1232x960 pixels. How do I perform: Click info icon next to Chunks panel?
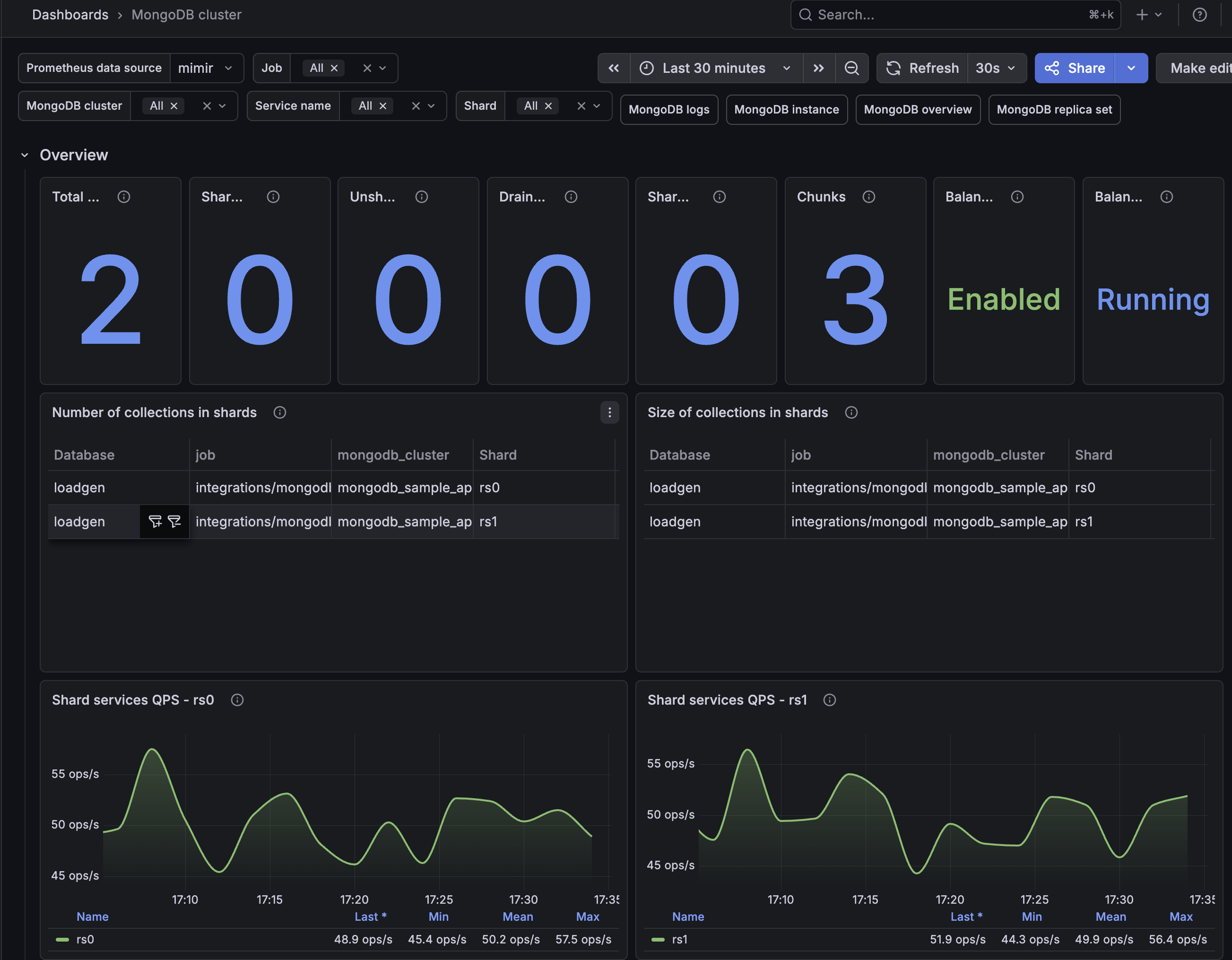(869, 196)
